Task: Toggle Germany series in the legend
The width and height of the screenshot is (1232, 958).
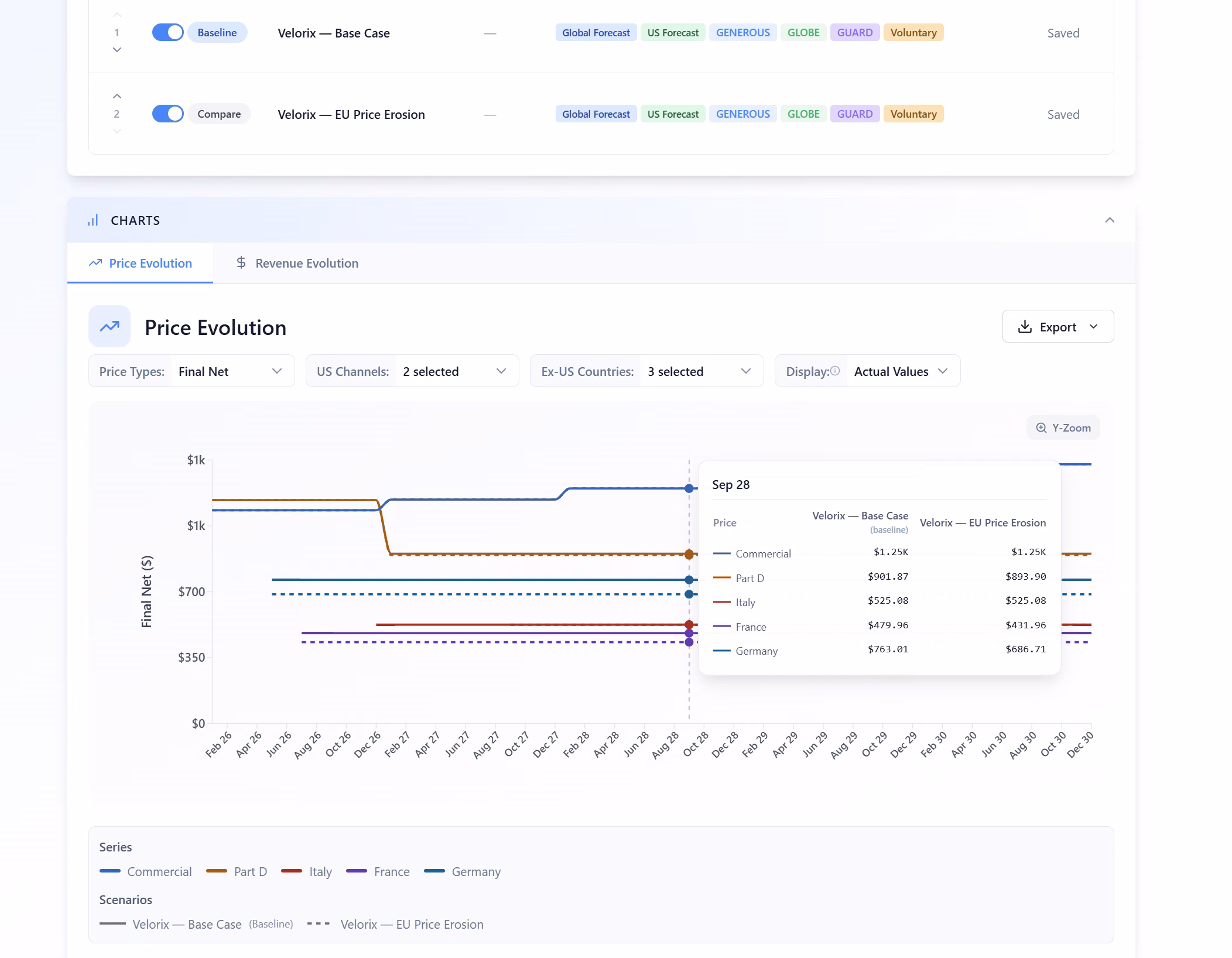Action: [463, 871]
